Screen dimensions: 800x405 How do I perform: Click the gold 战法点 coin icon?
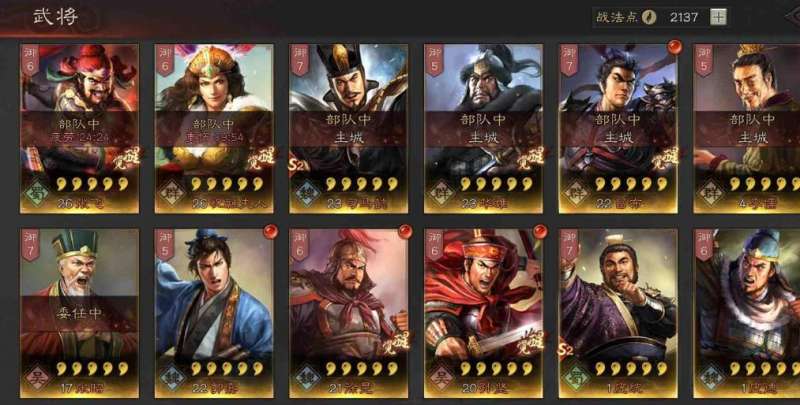click(x=648, y=17)
